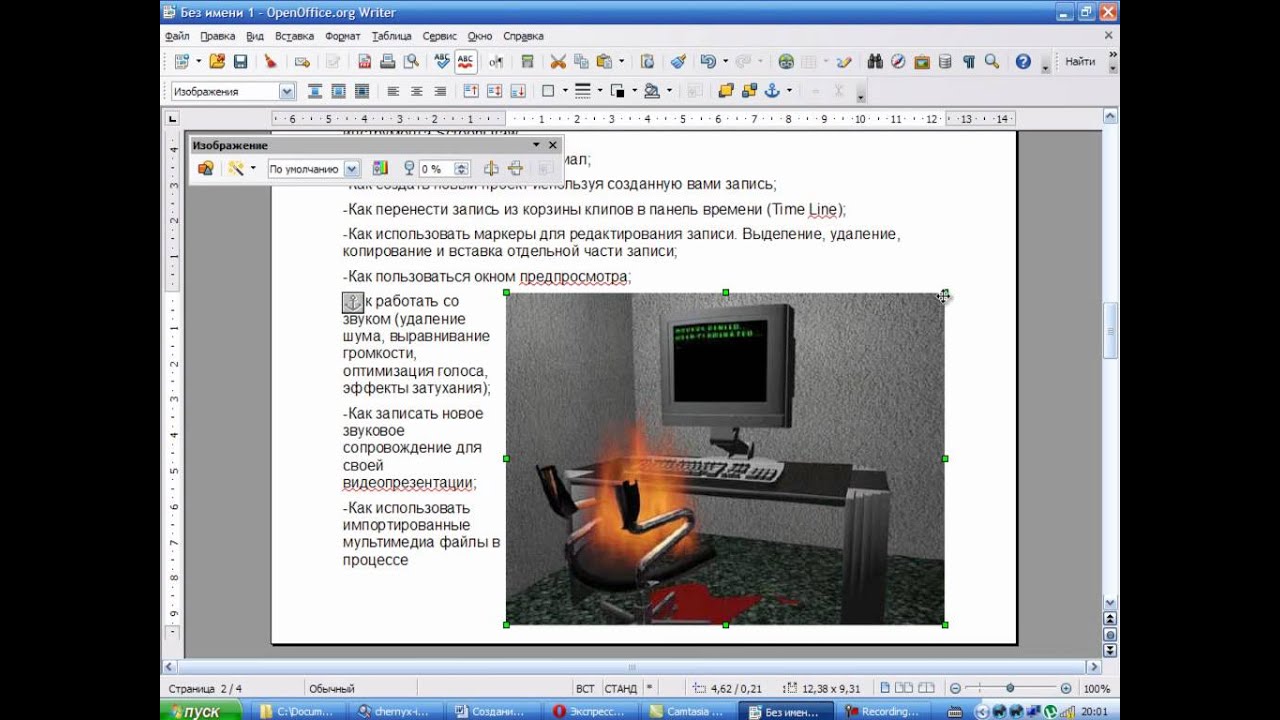Open the Color tool in Image toolbar

point(380,169)
